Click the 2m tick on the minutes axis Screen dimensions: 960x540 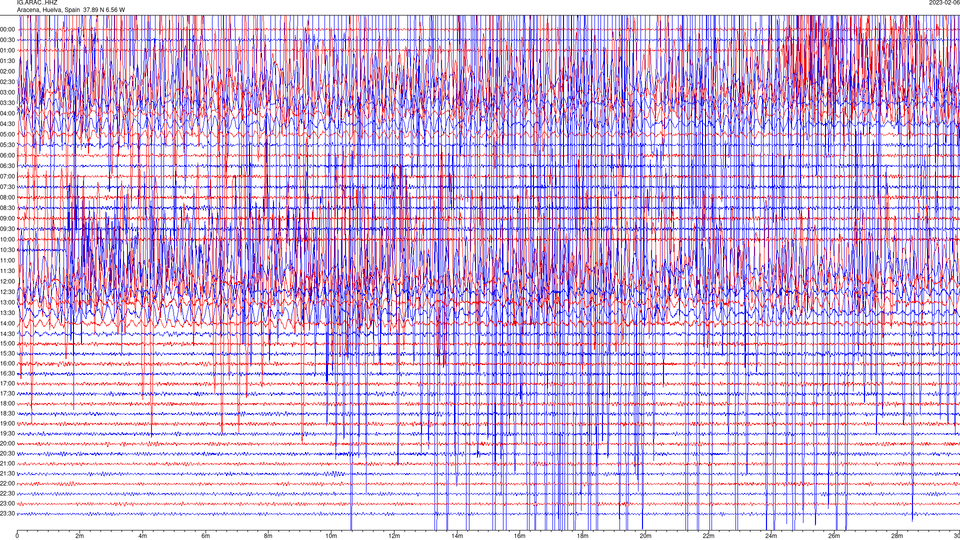point(80,536)
